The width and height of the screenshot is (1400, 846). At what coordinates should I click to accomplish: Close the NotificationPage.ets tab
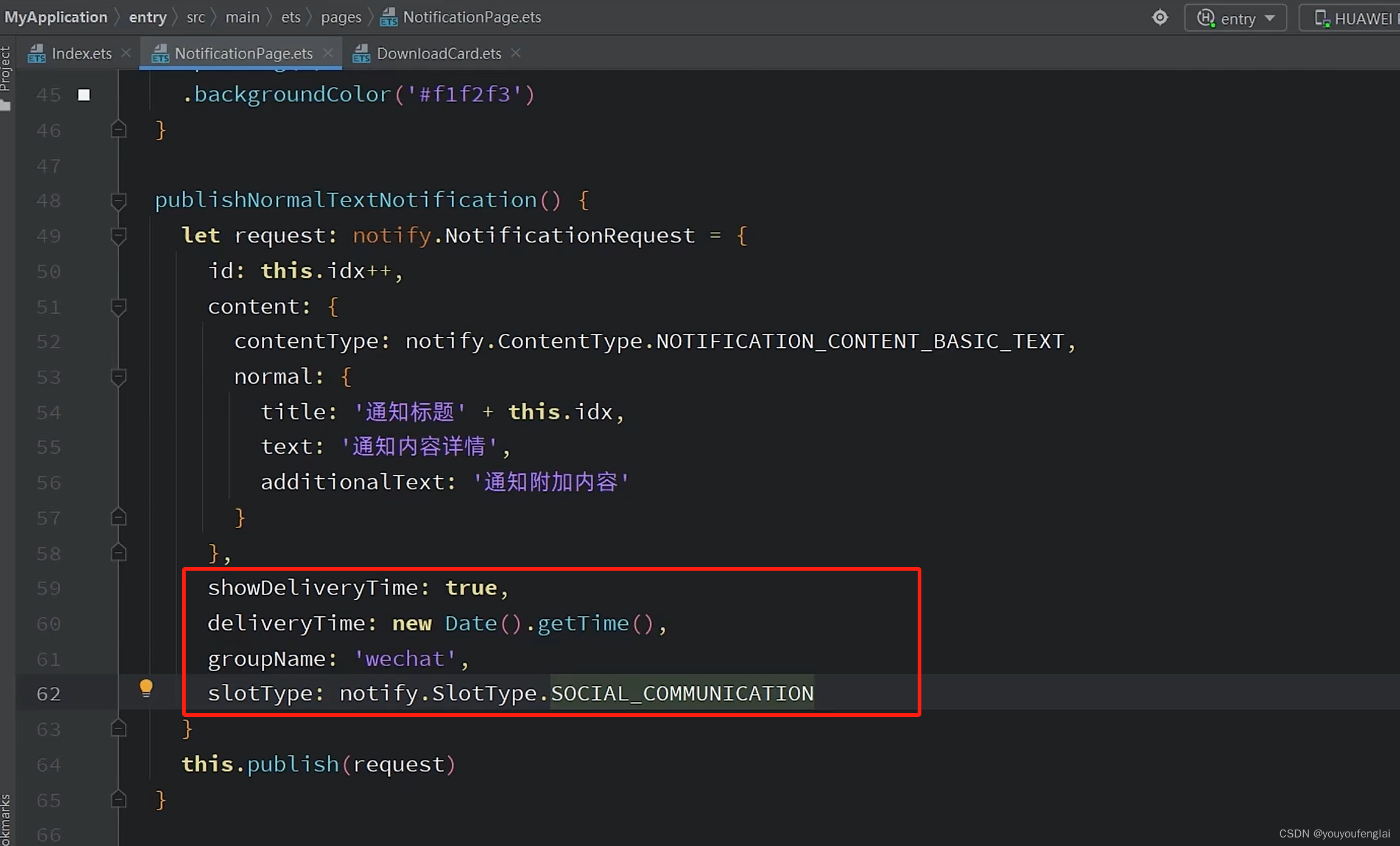point(328,53)
